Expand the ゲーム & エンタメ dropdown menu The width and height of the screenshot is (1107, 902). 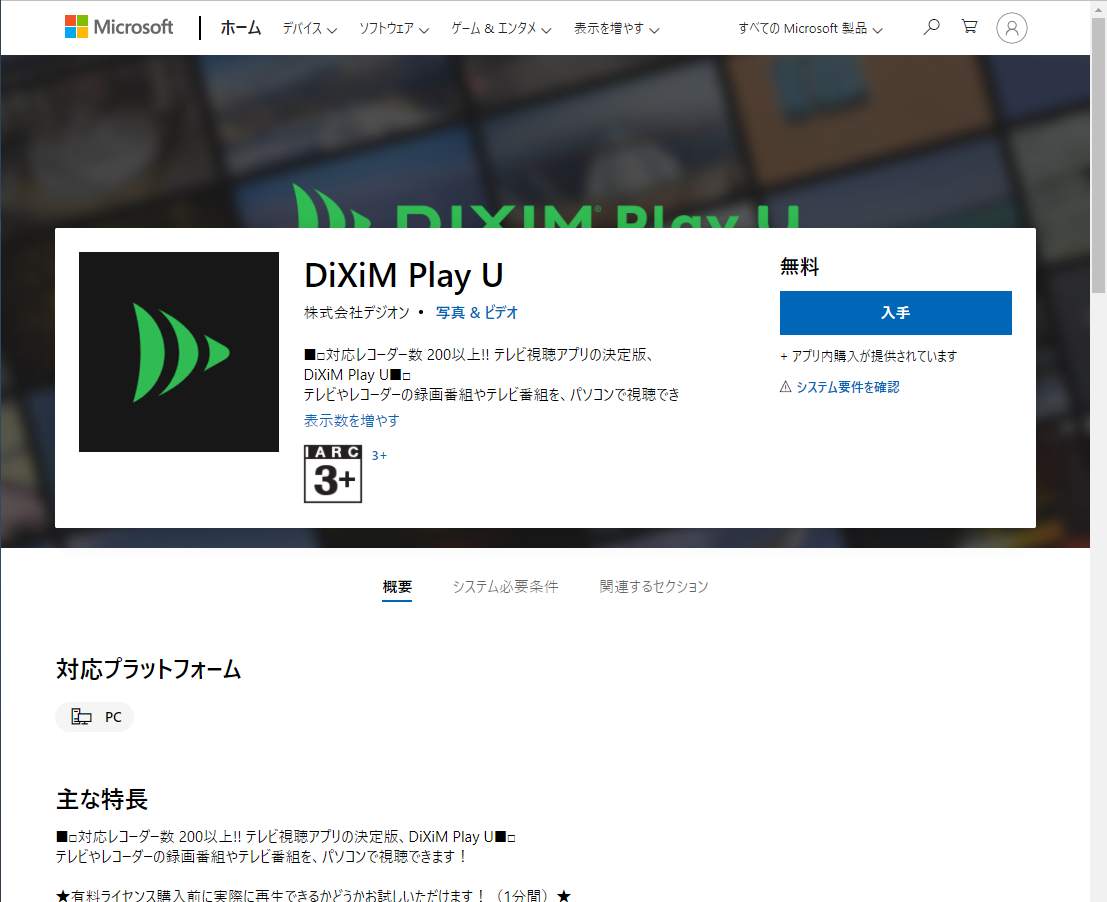(x=501, y=29)
